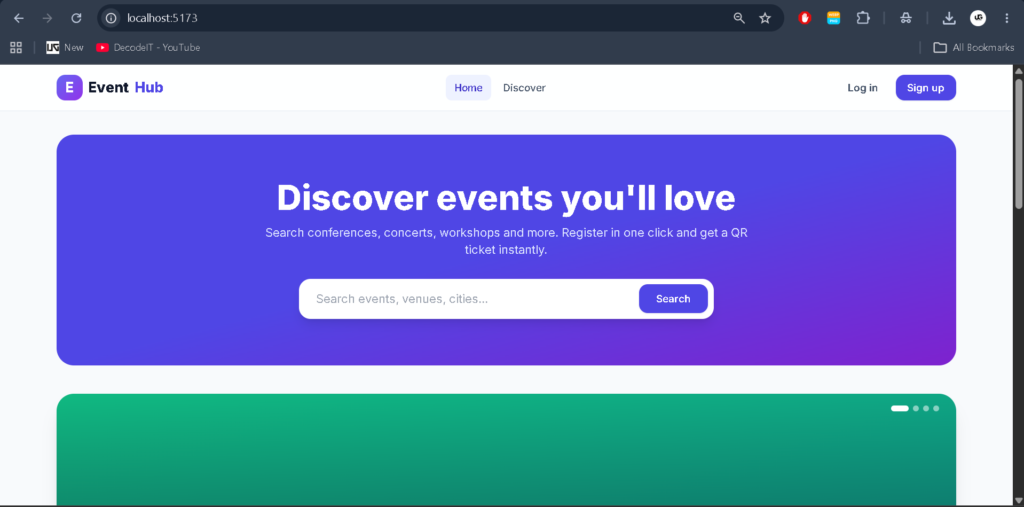Click the Sign up button
The image size is (1024, 507).
click(x=925, y=88)
